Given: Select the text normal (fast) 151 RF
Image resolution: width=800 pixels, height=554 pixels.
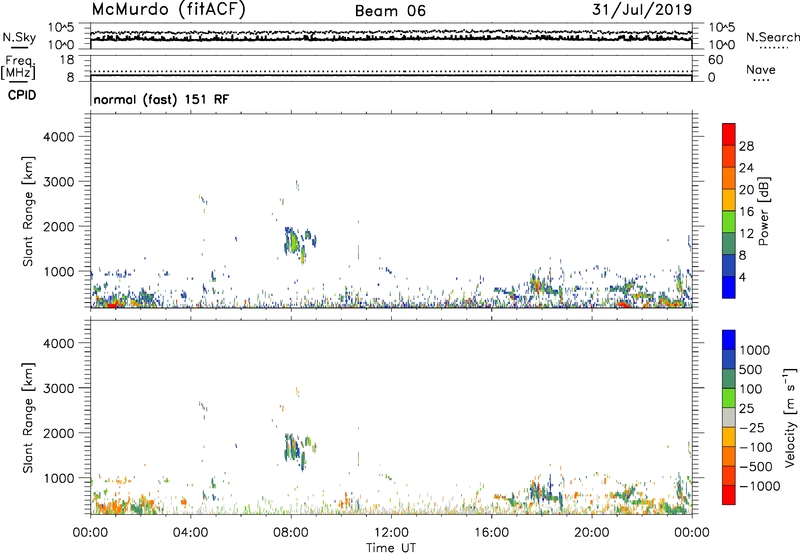Looking at the screenshot, I should 161,99.
